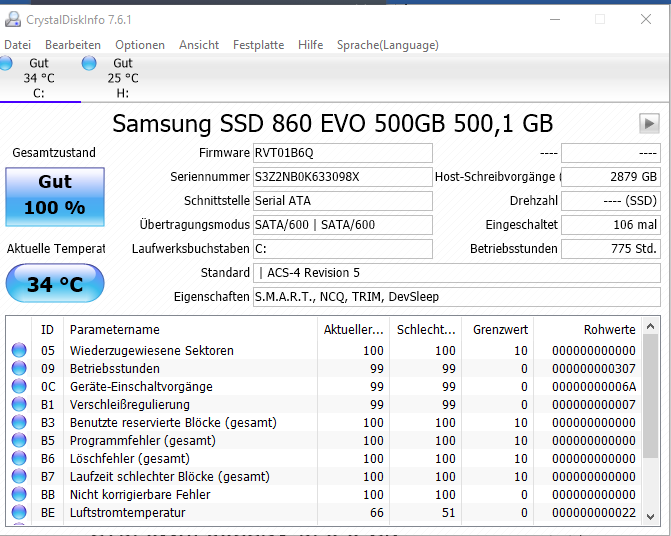Click the Seriennummer field S3Z2NB0K633098X
The height and width of the screenshot is (536, 671).
pyautogui.click(x=343, y=177)
